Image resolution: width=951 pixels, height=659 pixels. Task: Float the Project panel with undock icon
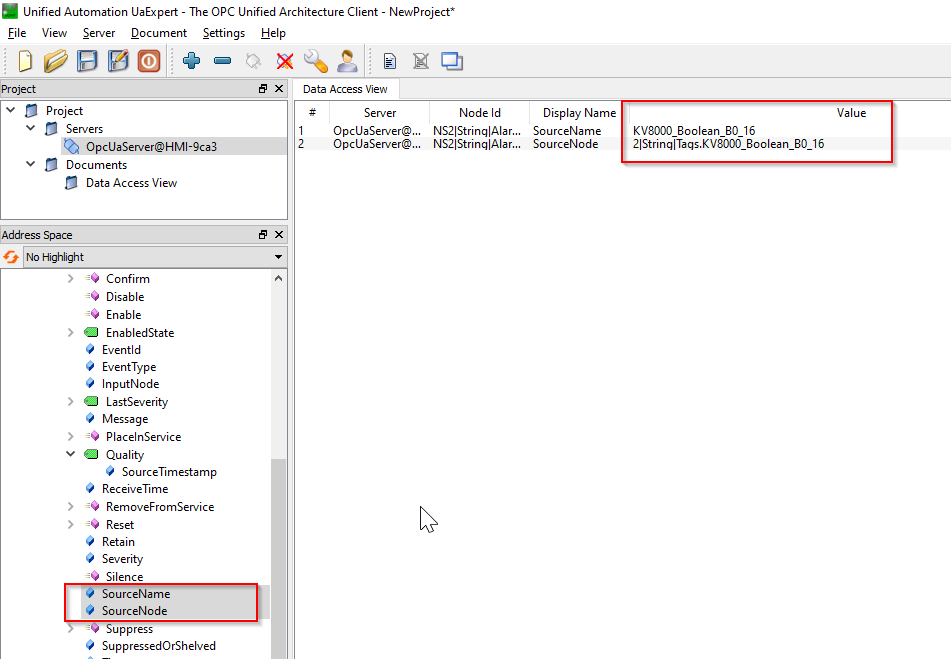click(x=263, y=89)
